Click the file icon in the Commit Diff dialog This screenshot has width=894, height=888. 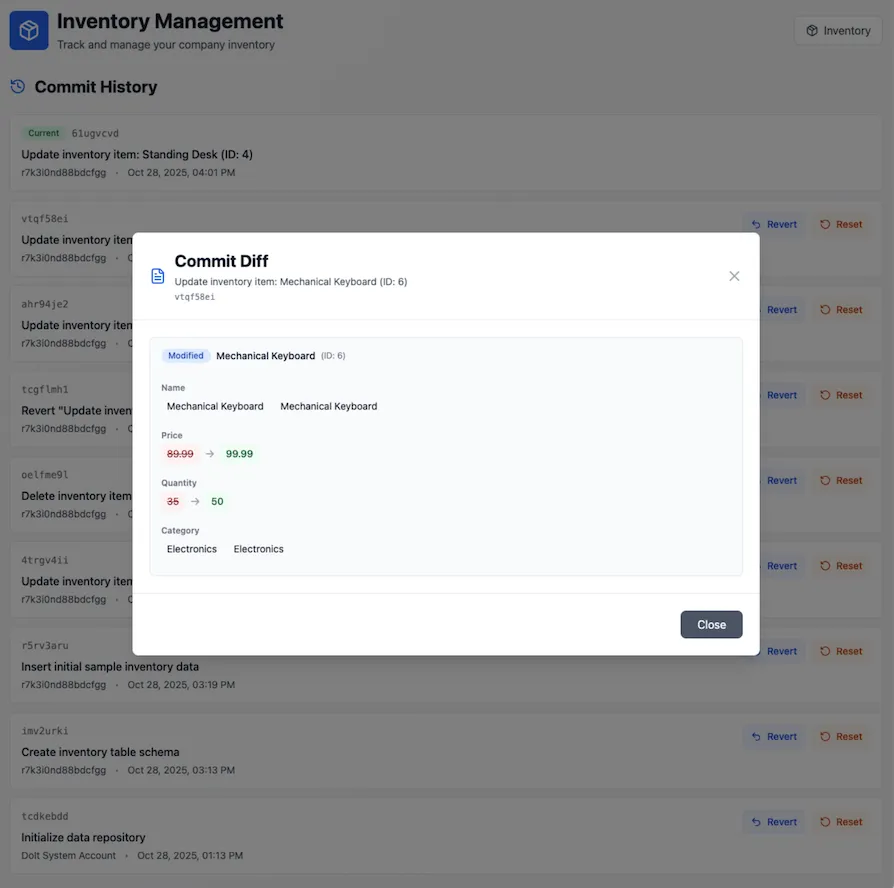pos(157,277)
